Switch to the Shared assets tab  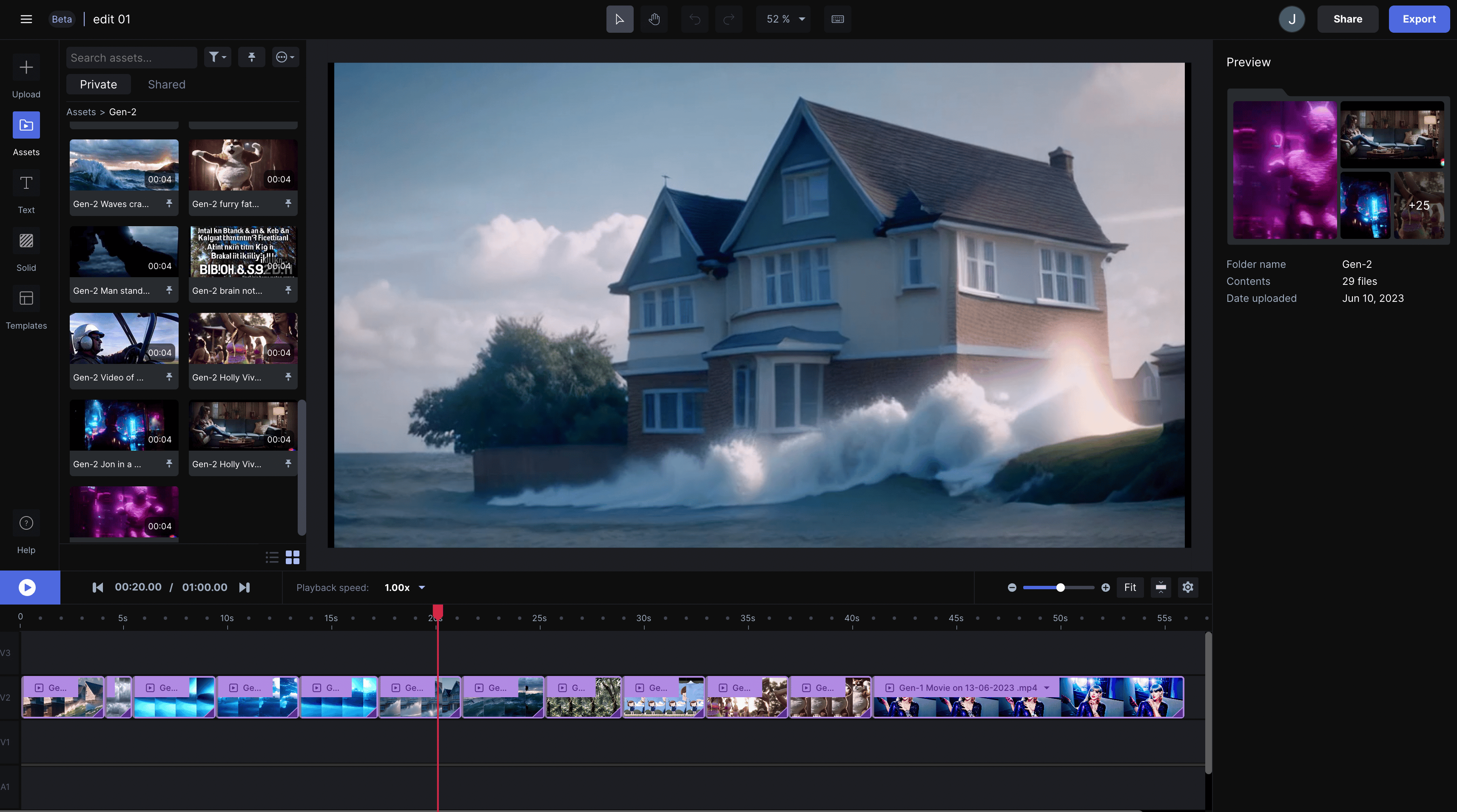(166, 84)
